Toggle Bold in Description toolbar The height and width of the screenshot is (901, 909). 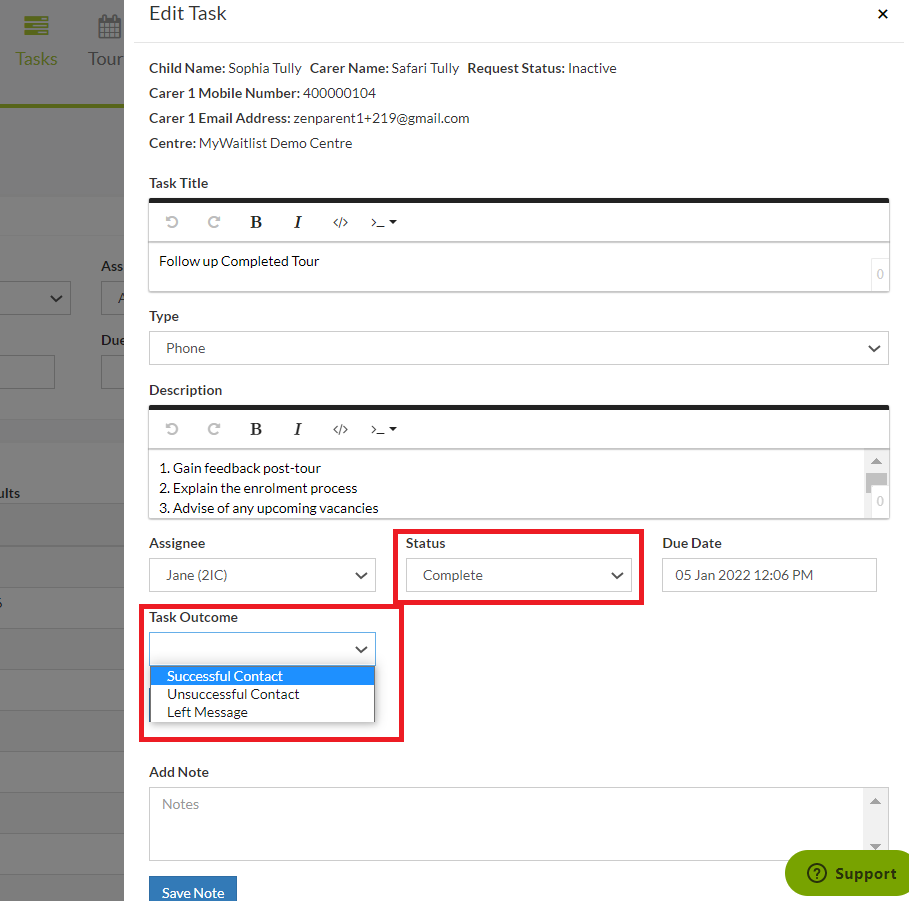pos(256,429)
